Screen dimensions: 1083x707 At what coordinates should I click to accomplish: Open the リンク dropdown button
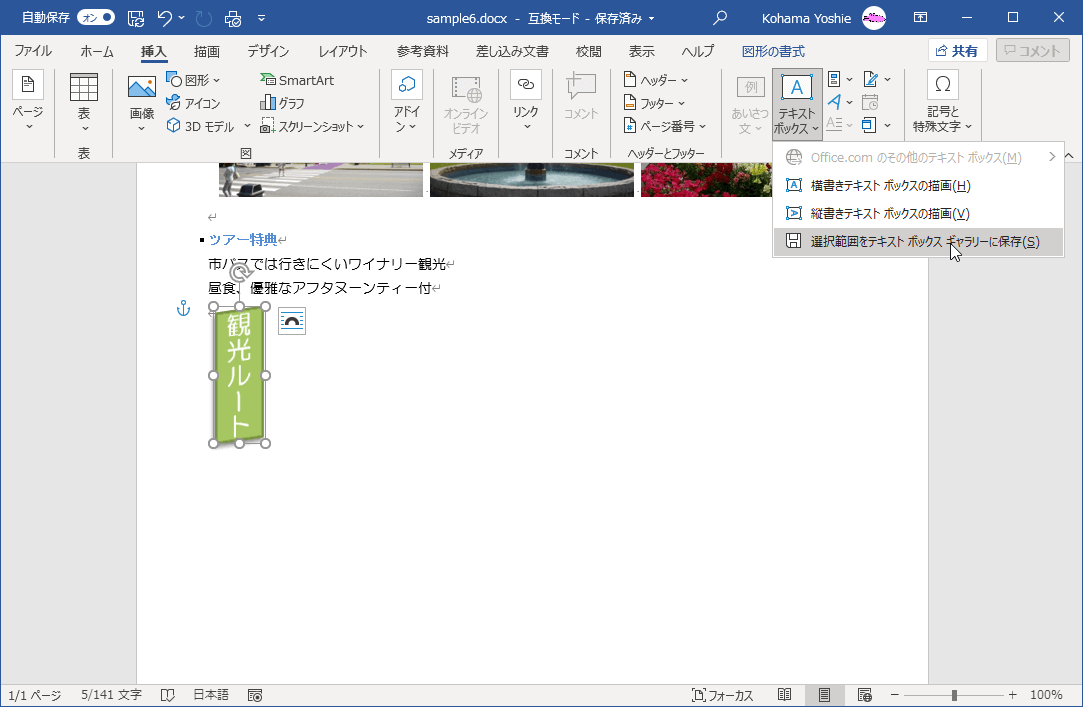click(x=526, y=101)
